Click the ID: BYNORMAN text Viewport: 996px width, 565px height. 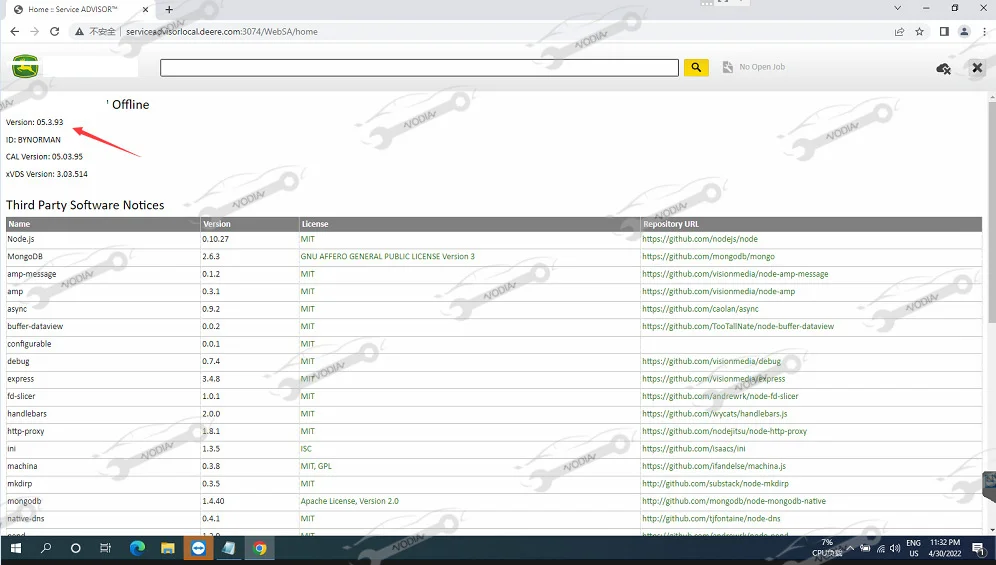33,139
